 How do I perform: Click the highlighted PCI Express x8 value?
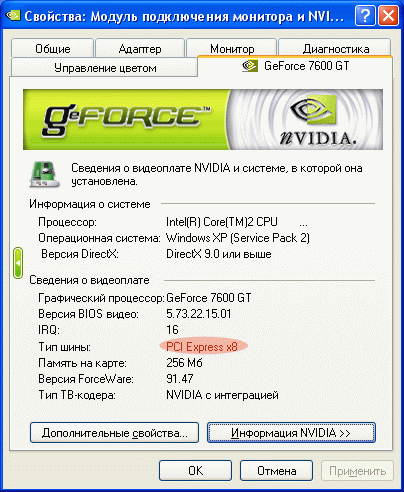click(x=203, y=347)
